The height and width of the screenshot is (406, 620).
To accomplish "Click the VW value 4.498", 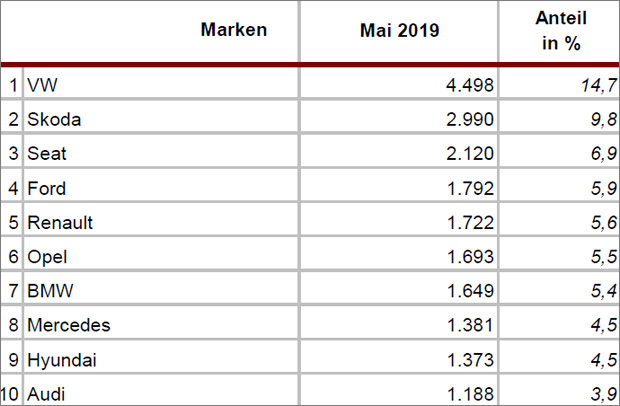I will (x=469, y=85).
